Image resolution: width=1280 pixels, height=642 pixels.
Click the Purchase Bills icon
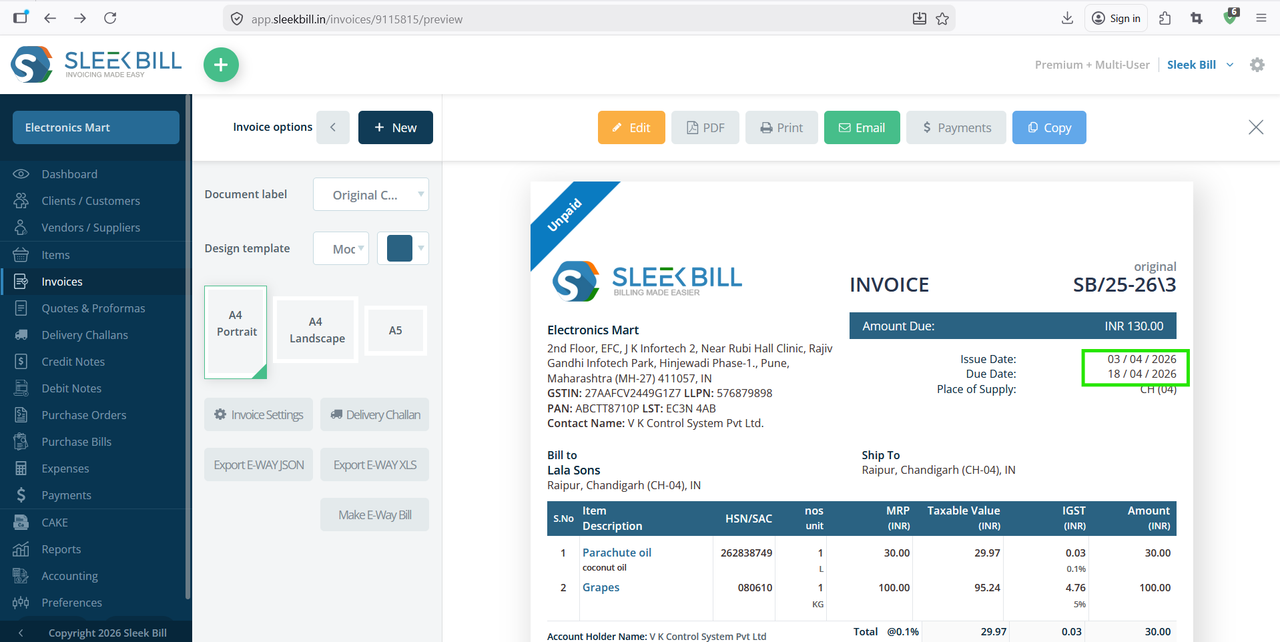click(x=21, y=442)
